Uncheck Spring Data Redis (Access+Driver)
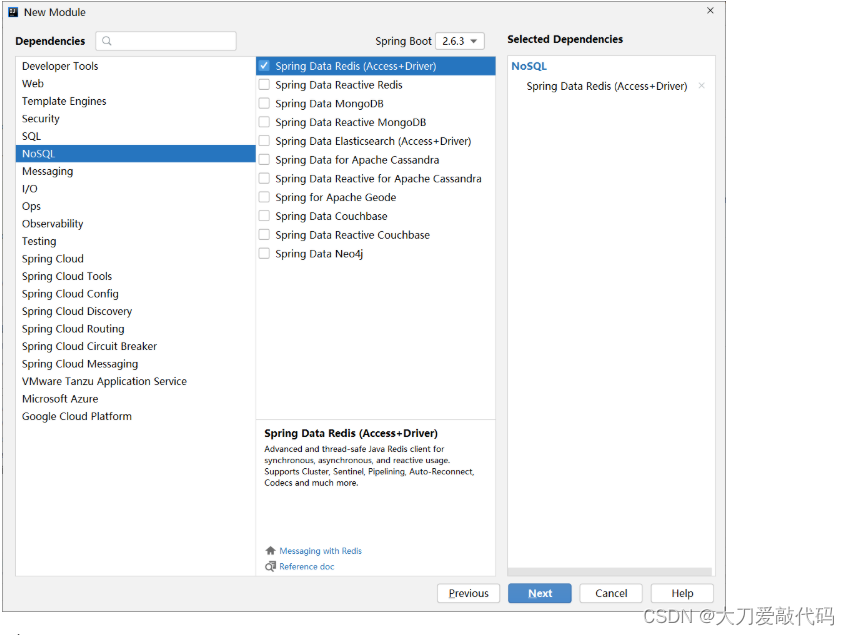This screenshot has width=849, height=635. point(264,66)
